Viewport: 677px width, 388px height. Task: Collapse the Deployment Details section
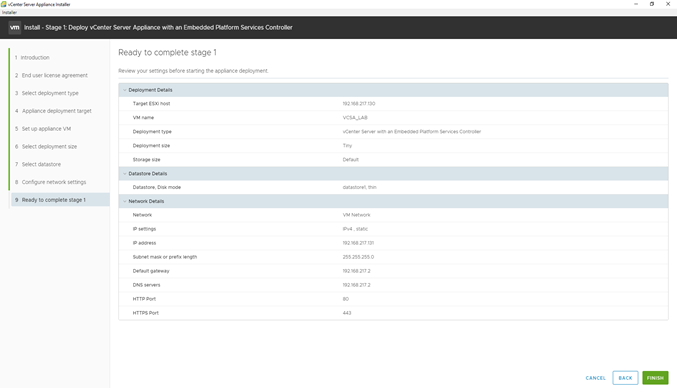pyautogui.click(x=125, y=90)
